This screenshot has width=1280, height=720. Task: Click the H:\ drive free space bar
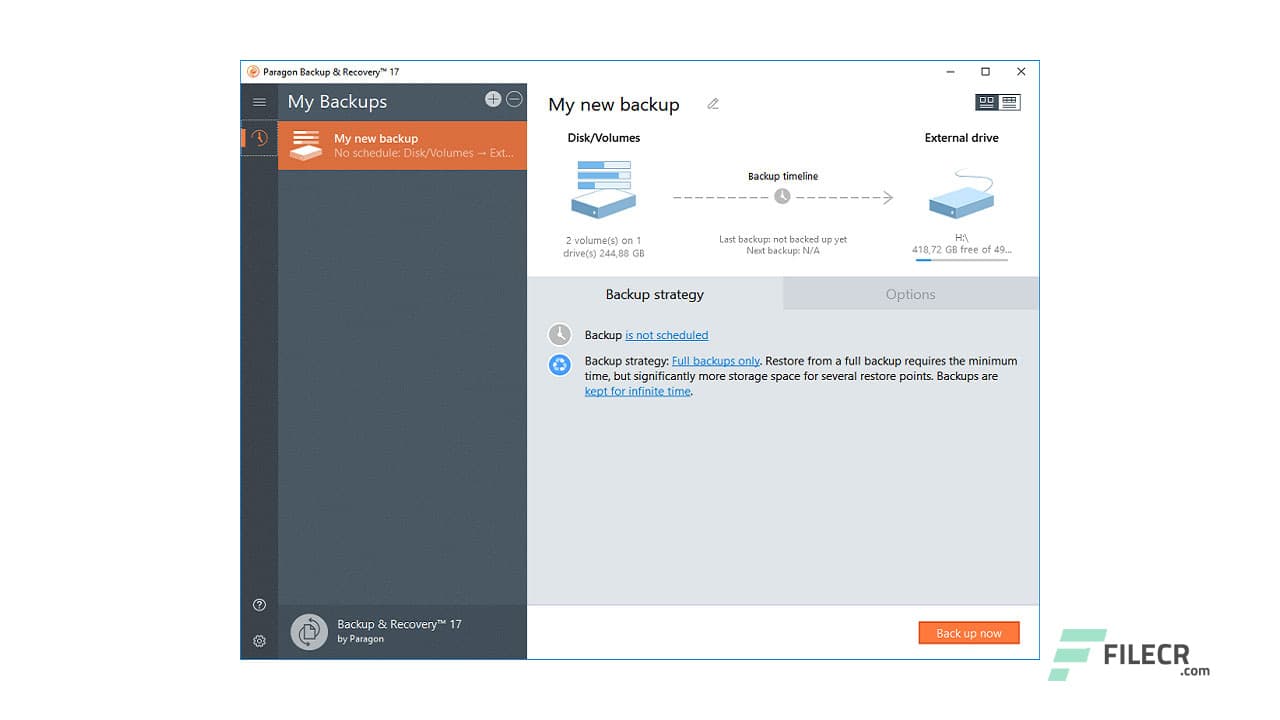point(960,259)
